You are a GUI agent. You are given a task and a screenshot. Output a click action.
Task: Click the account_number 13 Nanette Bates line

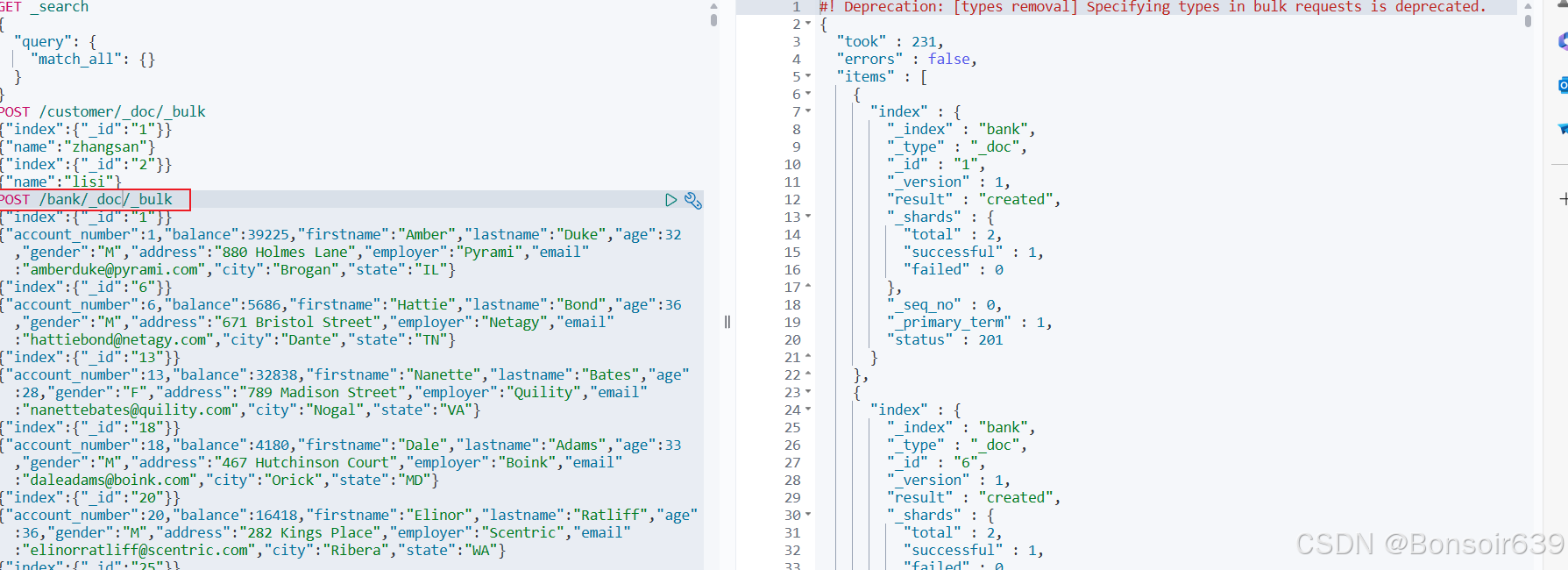tap(345, 375)
